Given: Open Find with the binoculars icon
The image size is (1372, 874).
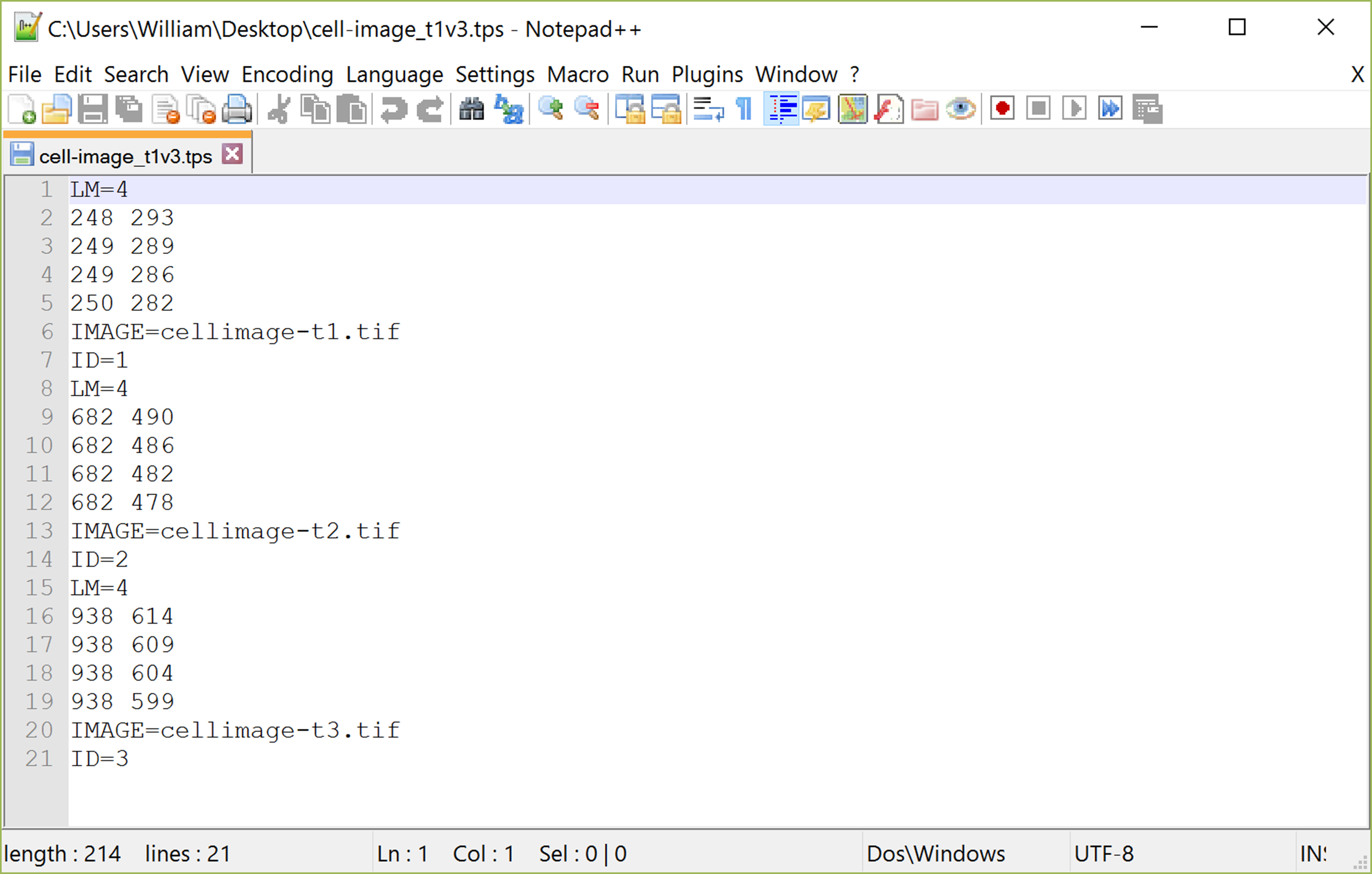Looking at the screenshot, I should (x=472, y=109).
